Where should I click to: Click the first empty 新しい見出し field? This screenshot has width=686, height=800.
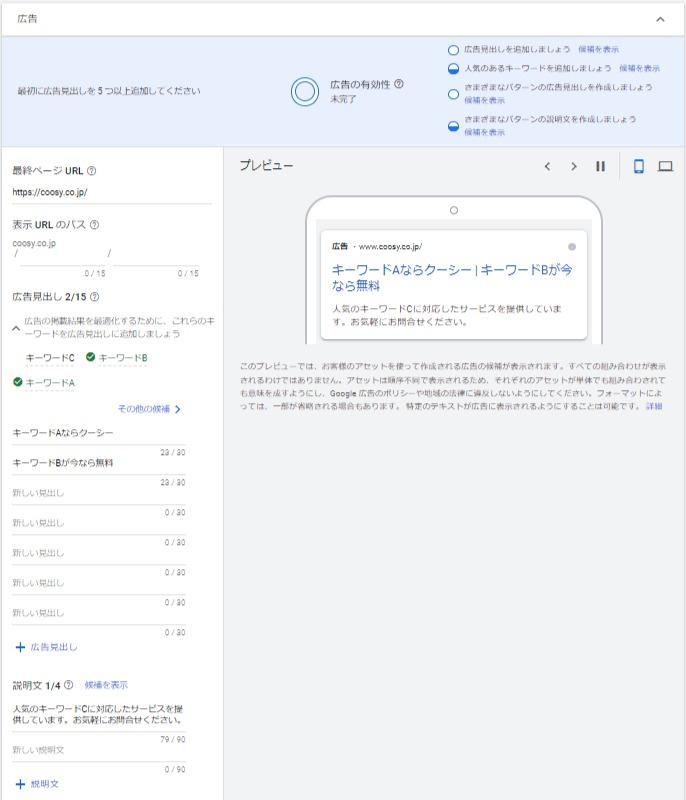click(x=98, y=493)
